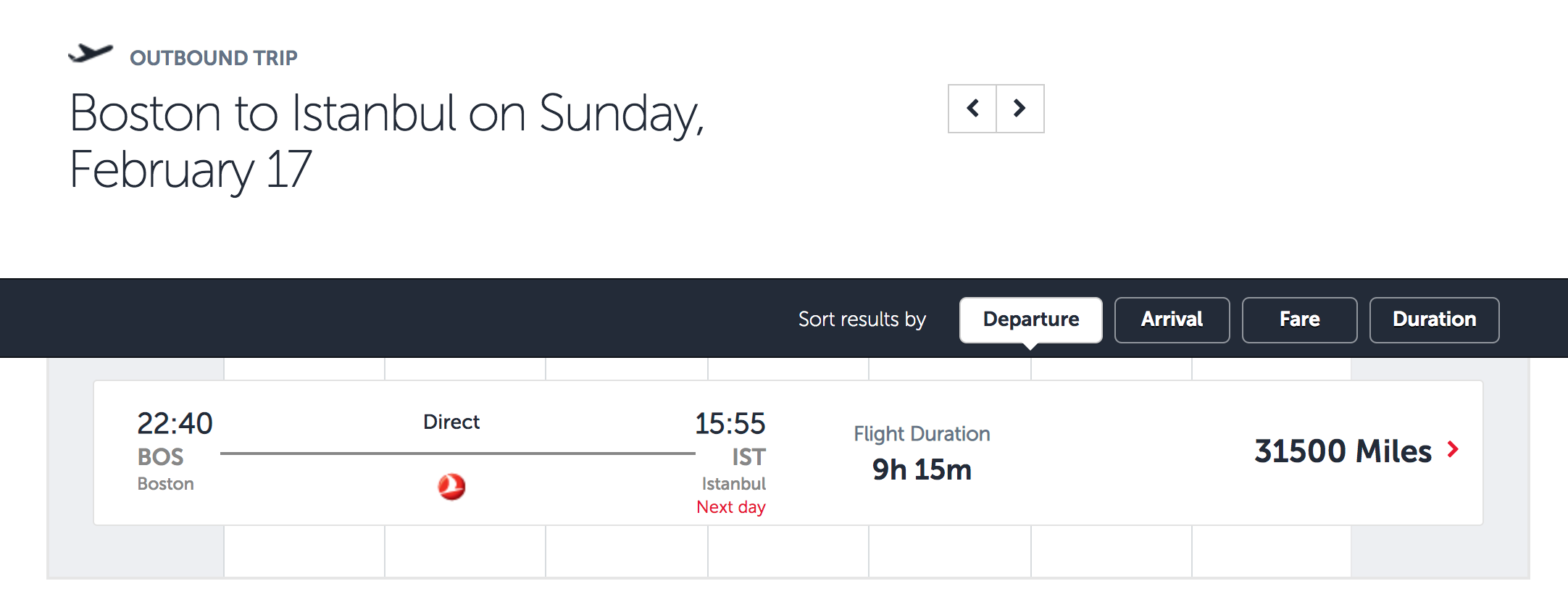
Task: Click the outbound trip airplane icon
Action: tap(91, 54)
